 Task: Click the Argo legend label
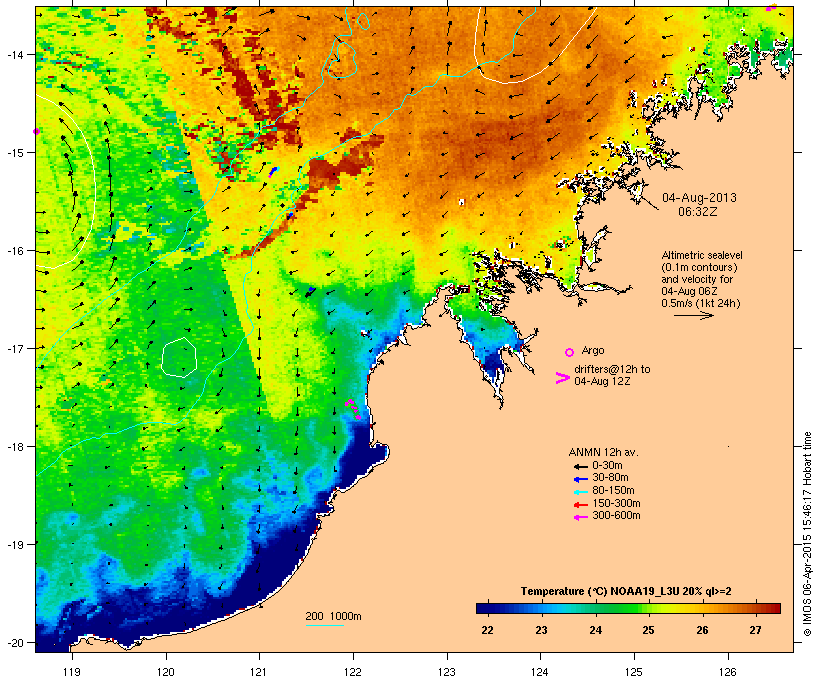[593, 350]
